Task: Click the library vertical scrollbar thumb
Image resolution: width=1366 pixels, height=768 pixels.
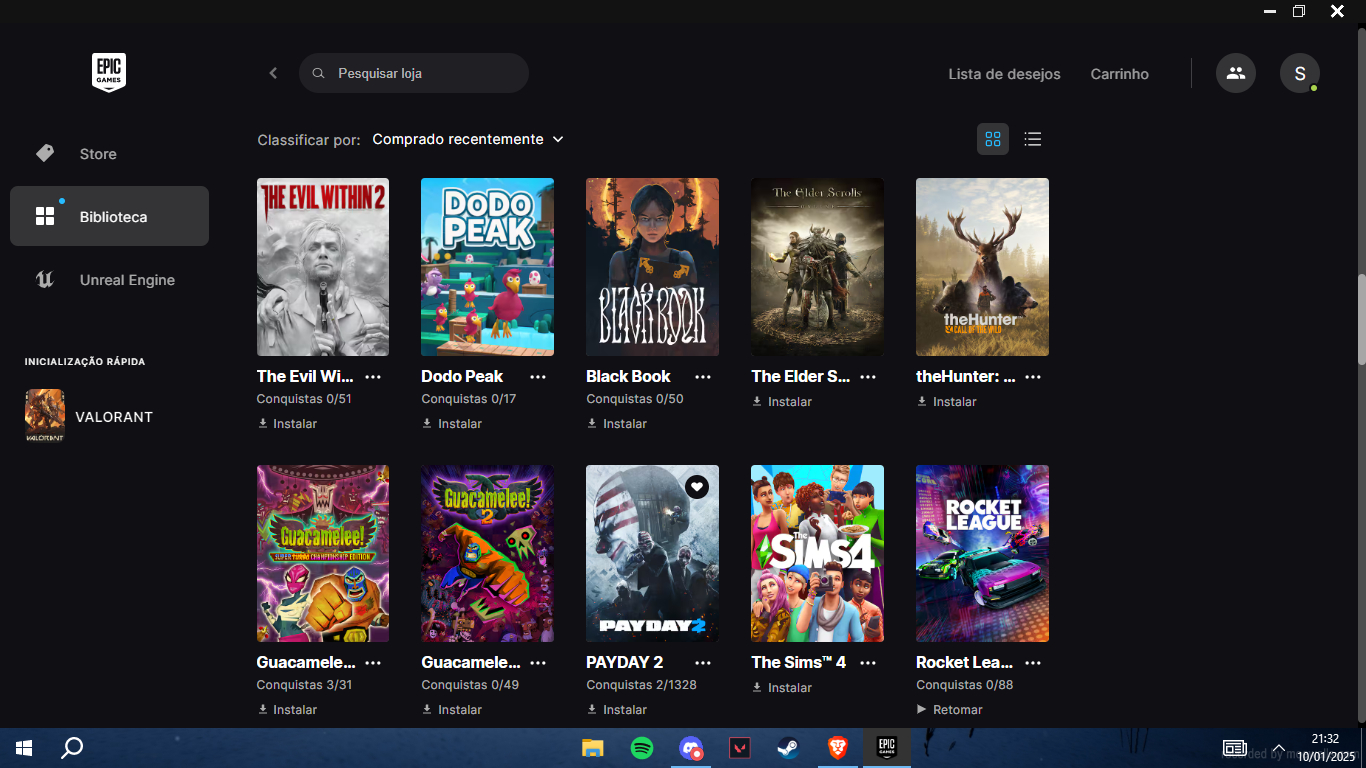Action: point(1361,320)
